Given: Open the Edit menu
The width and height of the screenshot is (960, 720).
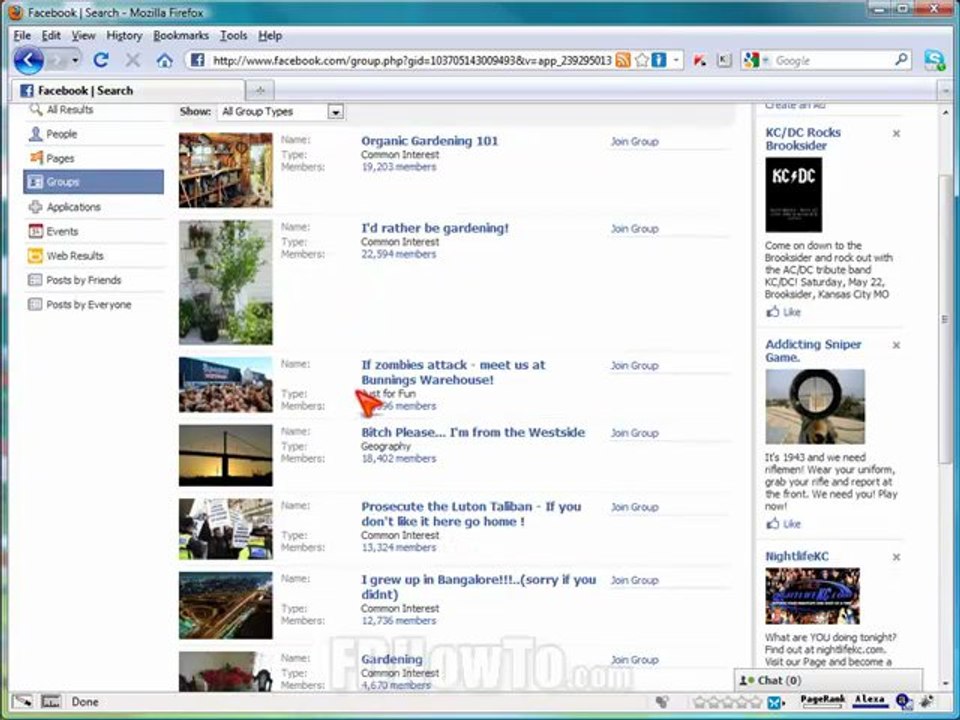Looking at the screenshot, I should [x=51, y=36].
